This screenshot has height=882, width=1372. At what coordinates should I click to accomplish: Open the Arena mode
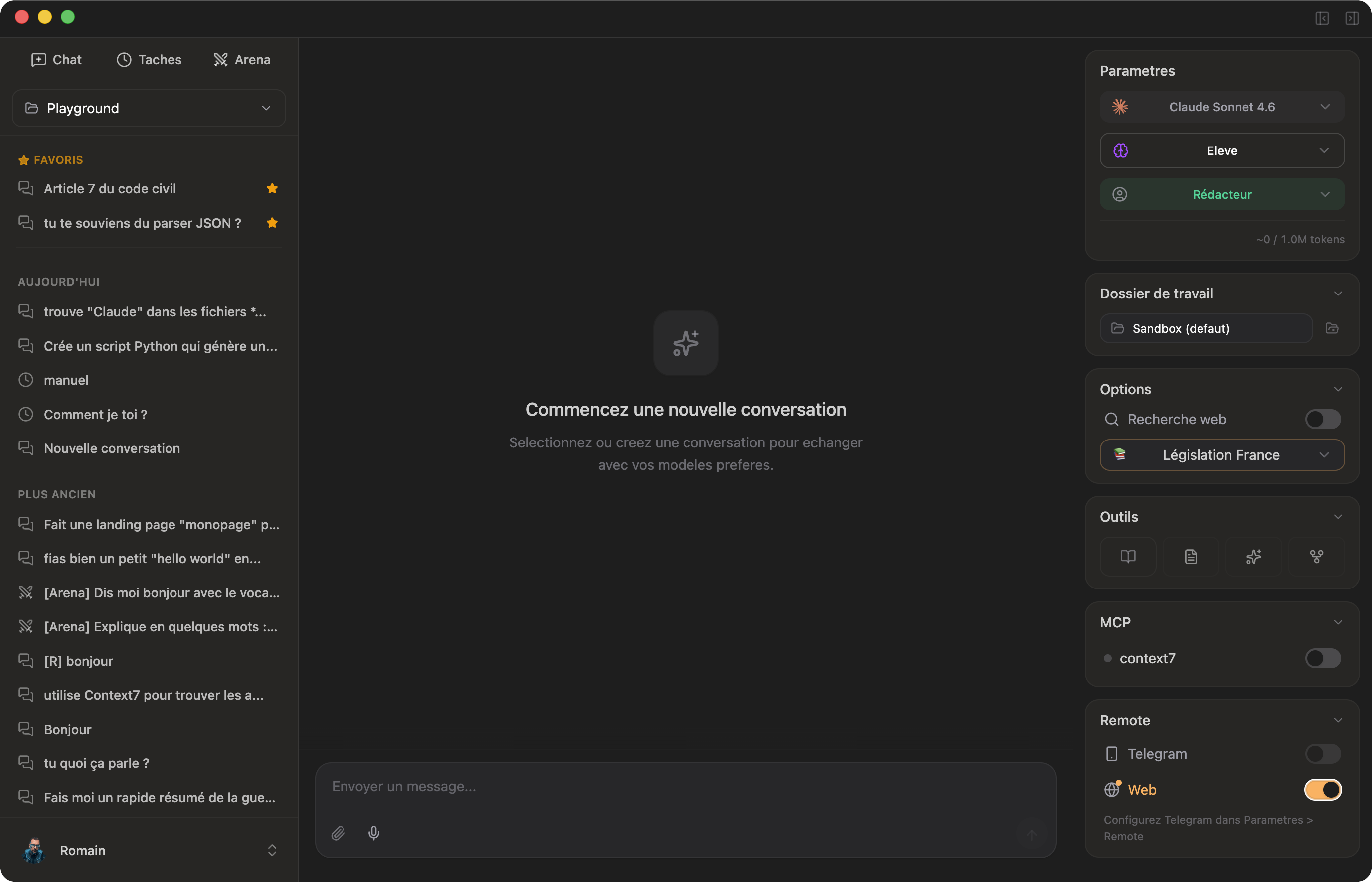242,59
